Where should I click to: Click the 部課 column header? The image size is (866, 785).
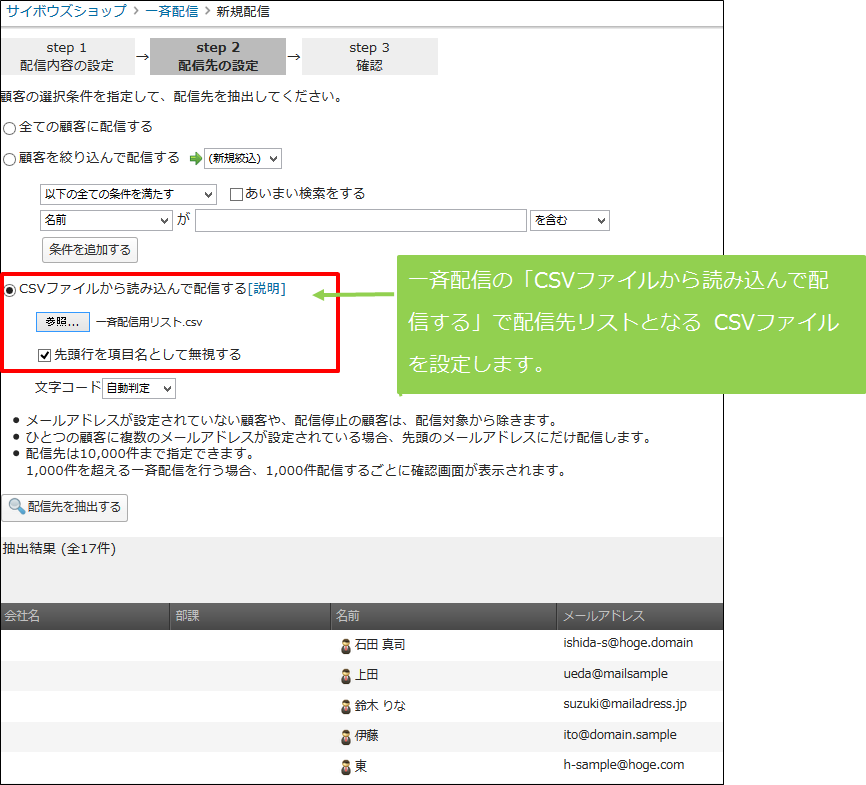click(x=250, y=616)
